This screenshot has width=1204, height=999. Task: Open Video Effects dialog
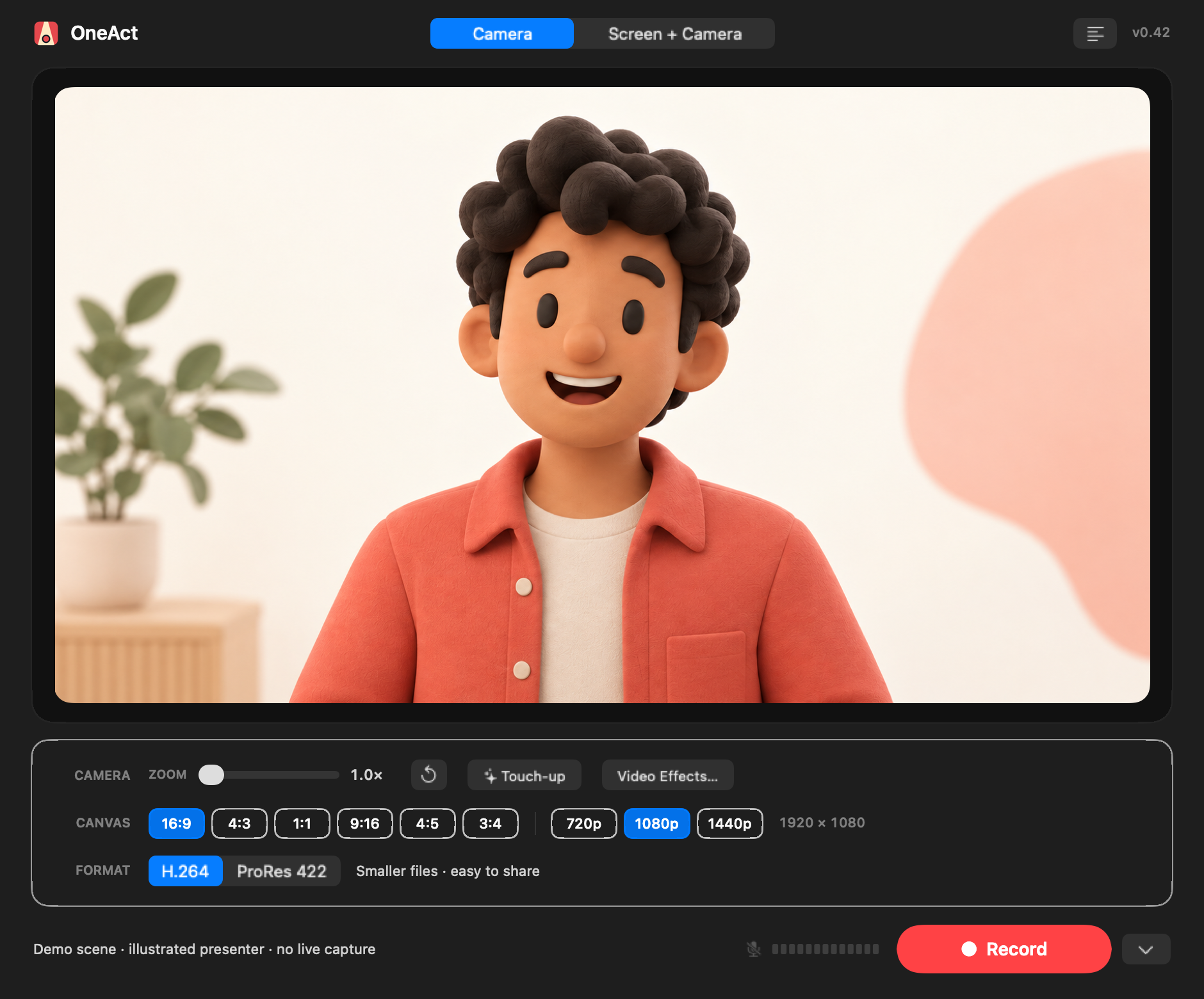click(667, 776)
